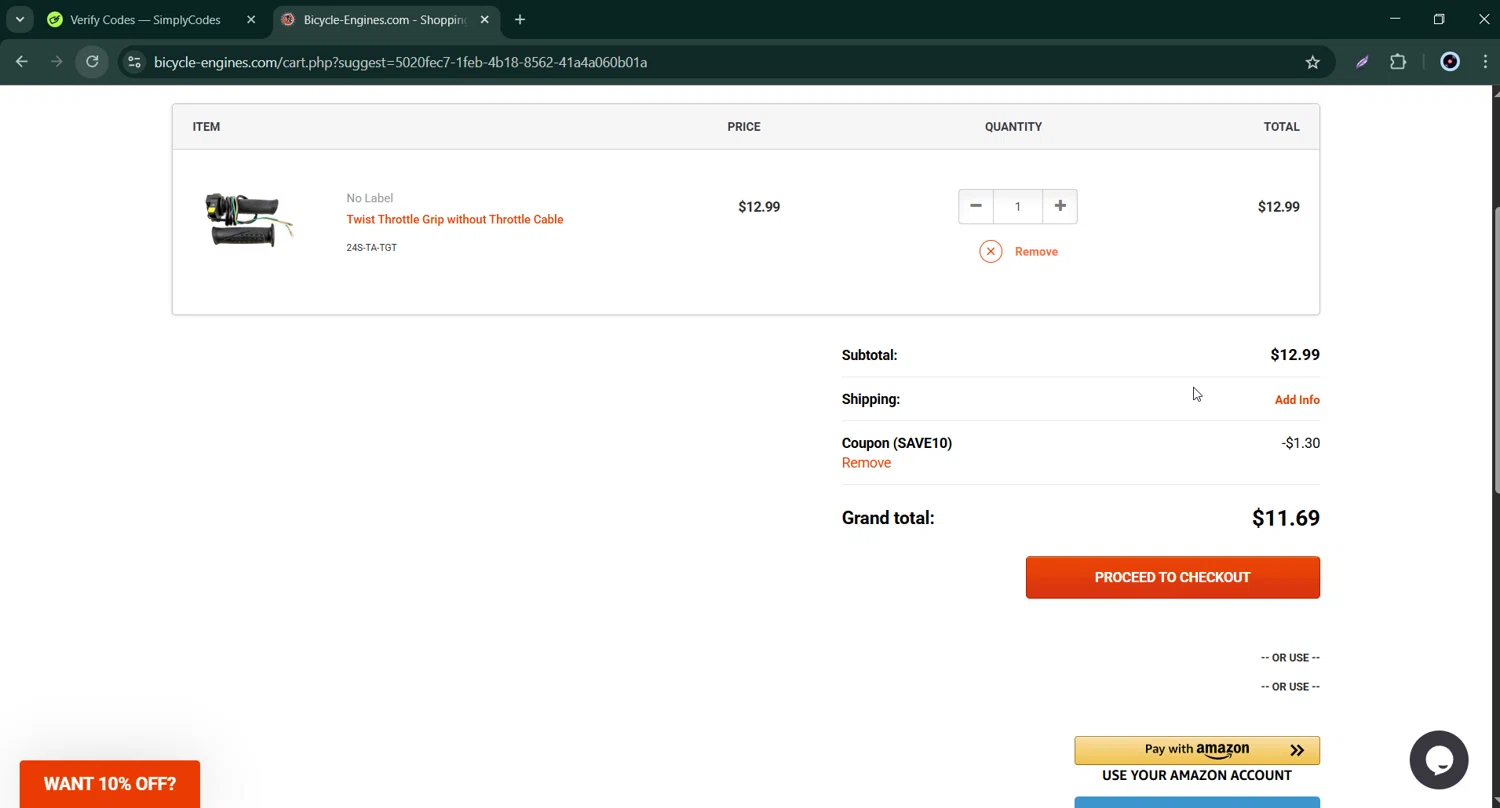Open Twist Throttle Grip product thumbnail
This screenshot has height=808, width=1500.
tap(249, 220)
